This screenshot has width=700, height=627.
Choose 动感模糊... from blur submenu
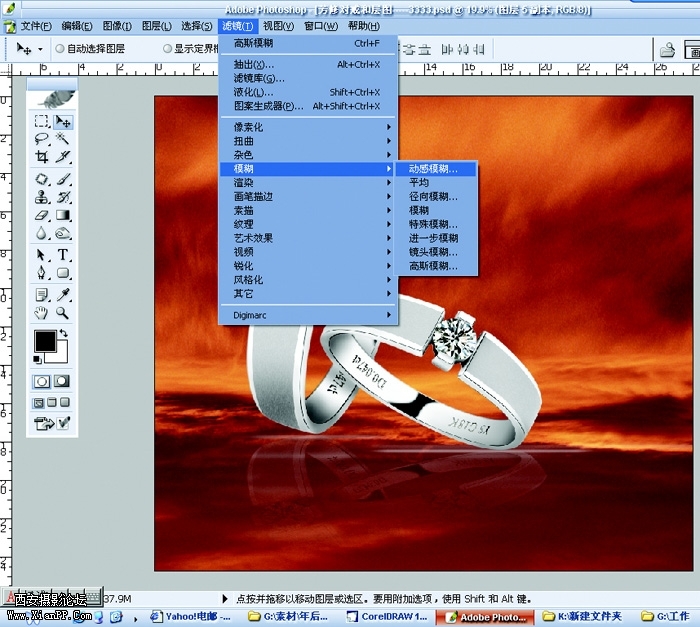tap(437, 169)
